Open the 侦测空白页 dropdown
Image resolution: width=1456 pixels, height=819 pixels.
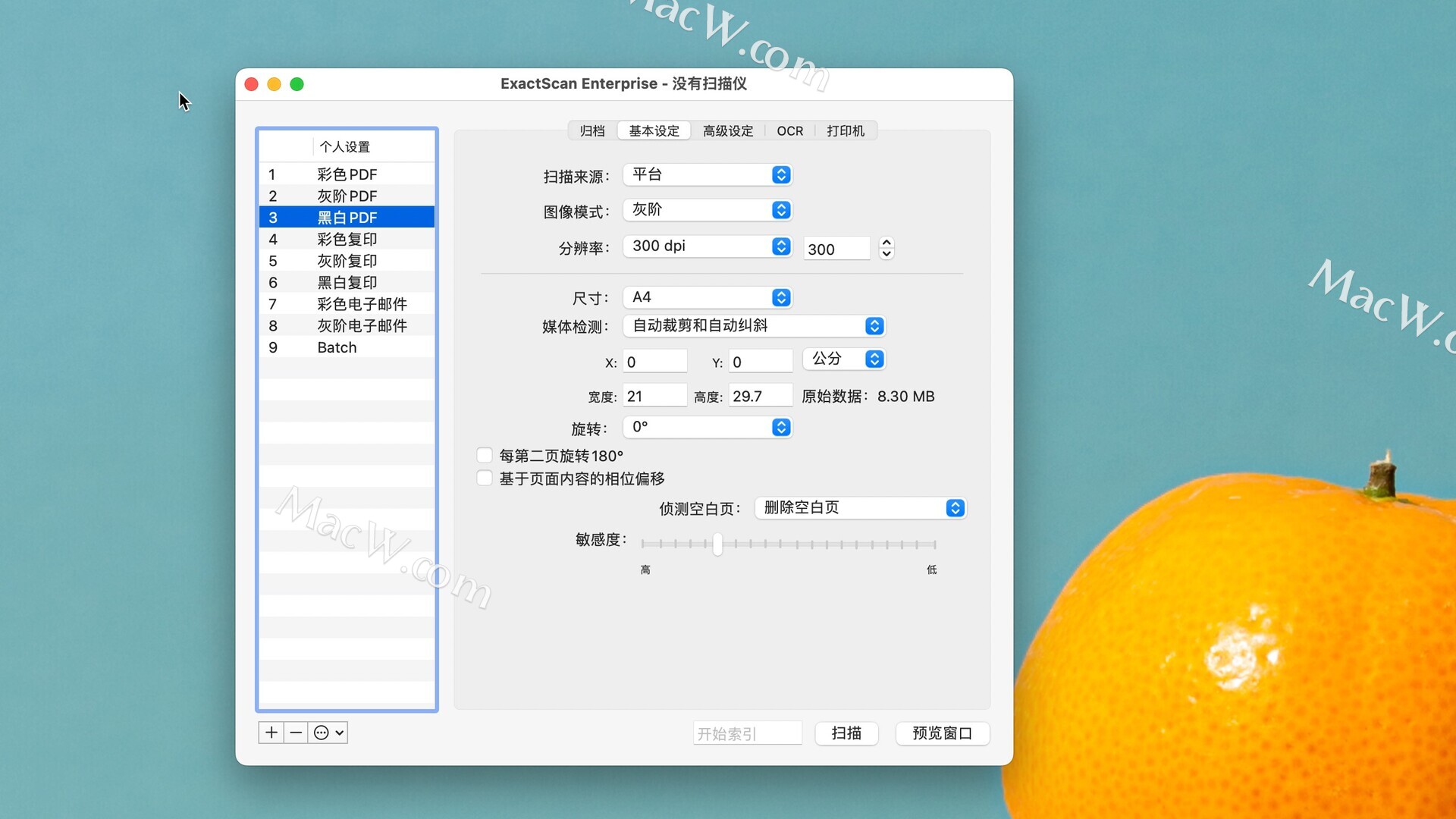point(861,508)
